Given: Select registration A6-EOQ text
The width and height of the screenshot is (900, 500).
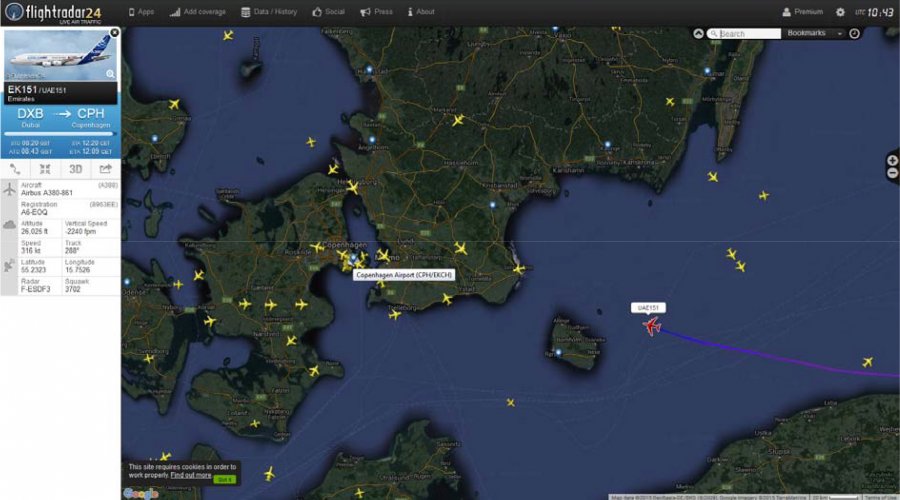Looking at the screenshot, I should click(x=34, y=212).
